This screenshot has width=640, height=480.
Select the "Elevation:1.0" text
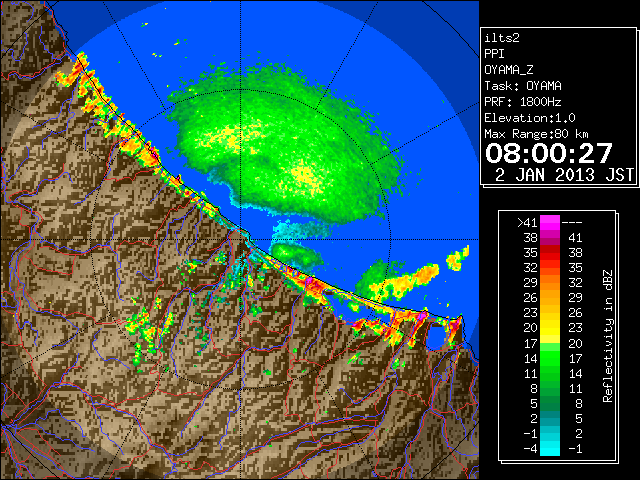[x=530, y=118]
